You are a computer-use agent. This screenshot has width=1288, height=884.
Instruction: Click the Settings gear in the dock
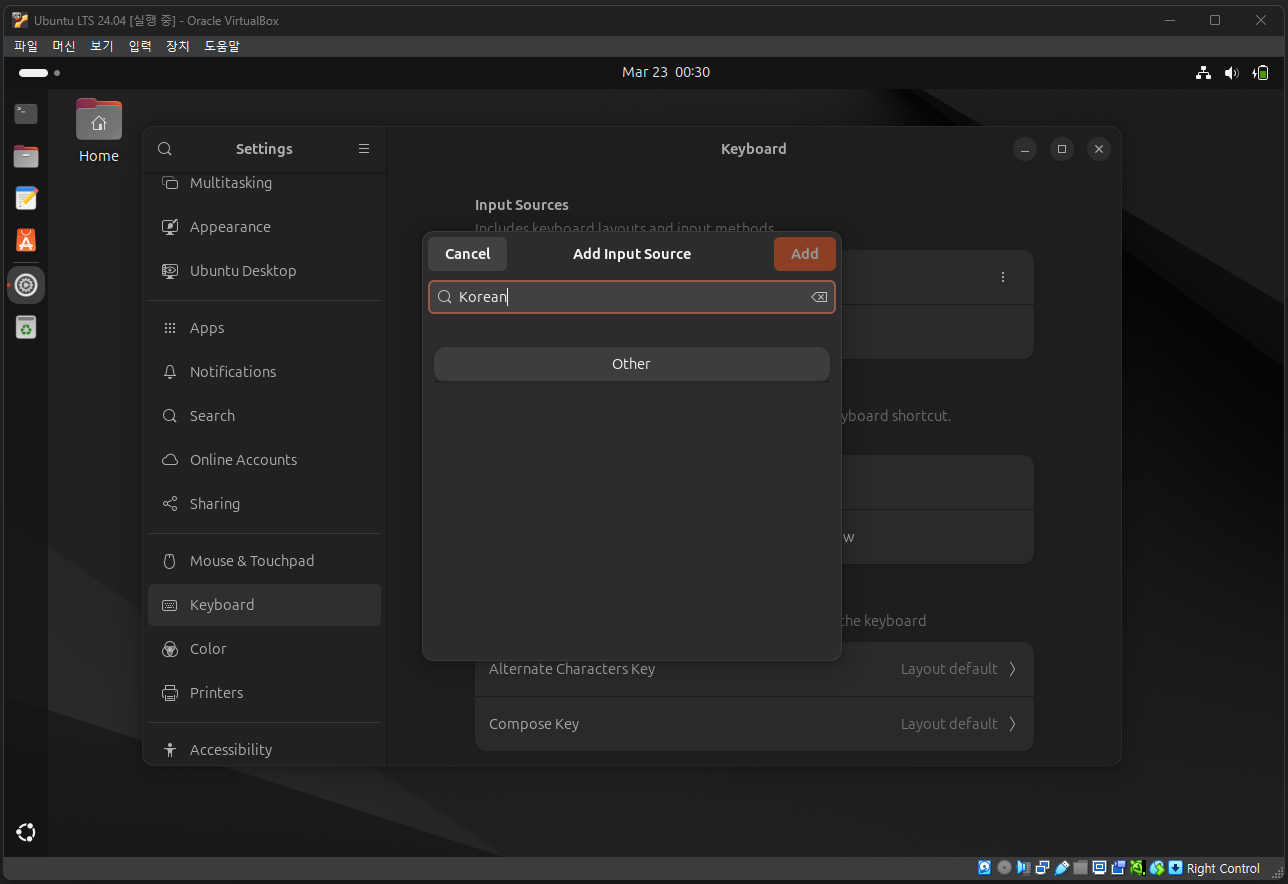point(26,285)
